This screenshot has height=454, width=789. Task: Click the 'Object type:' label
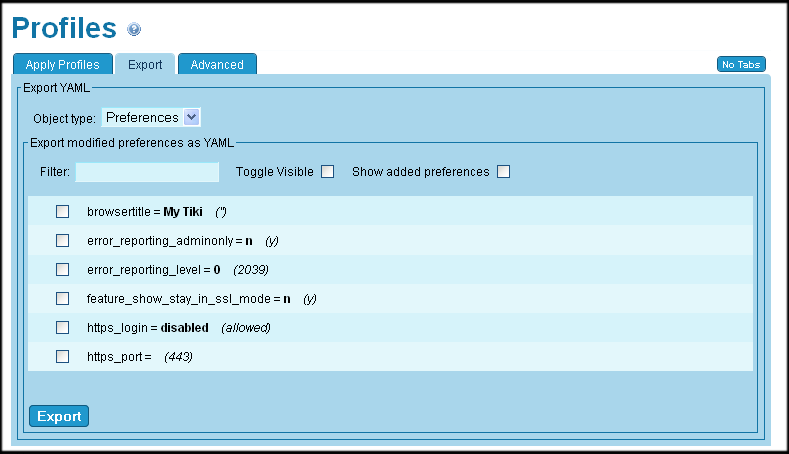(x=64, y=119)
